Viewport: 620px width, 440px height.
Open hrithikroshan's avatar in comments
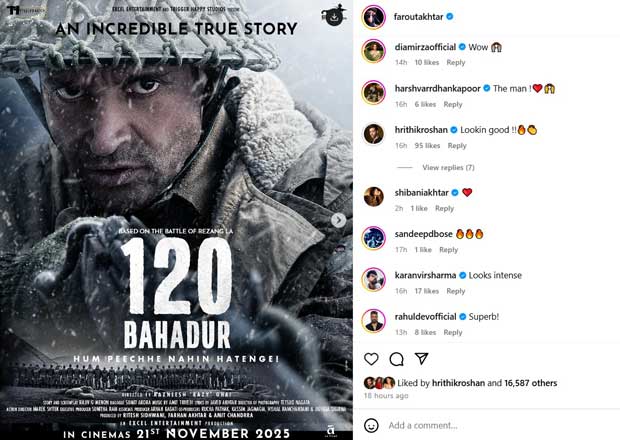coord(374,134)
